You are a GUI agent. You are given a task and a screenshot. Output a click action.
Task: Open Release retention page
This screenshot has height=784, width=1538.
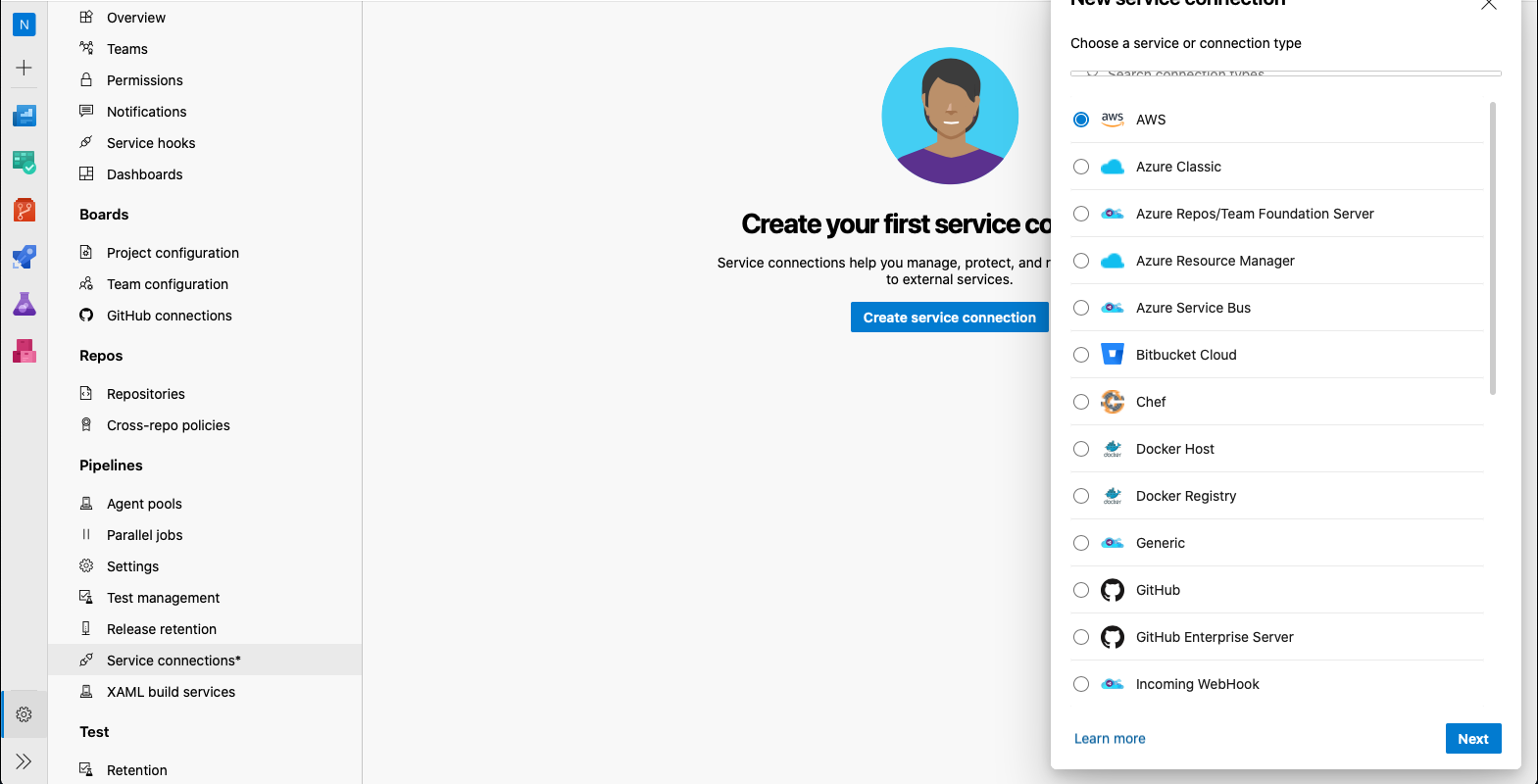(205, 629)
